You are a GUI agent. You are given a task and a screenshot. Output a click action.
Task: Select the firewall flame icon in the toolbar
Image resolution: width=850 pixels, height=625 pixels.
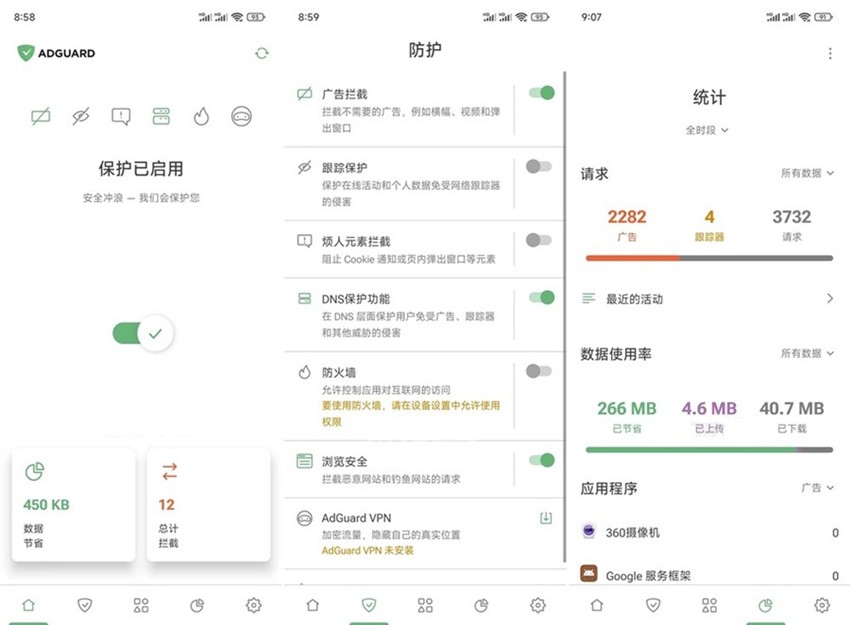(x=201, y=116)
